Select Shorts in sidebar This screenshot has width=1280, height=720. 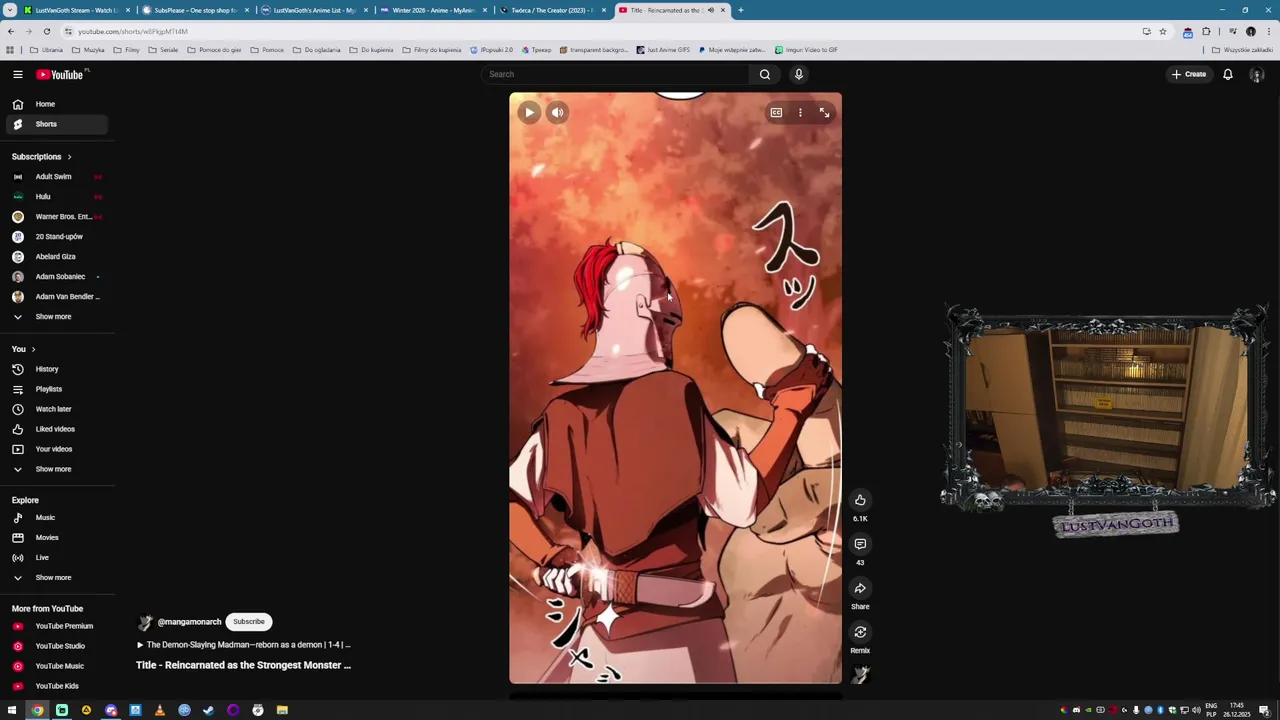click(57, 124)
